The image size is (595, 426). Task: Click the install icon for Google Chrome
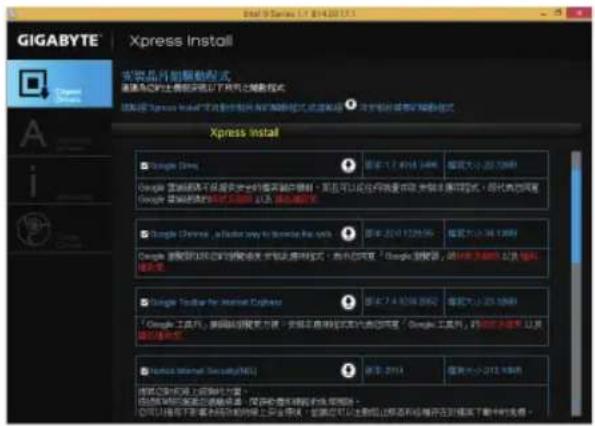coord(348,234)
